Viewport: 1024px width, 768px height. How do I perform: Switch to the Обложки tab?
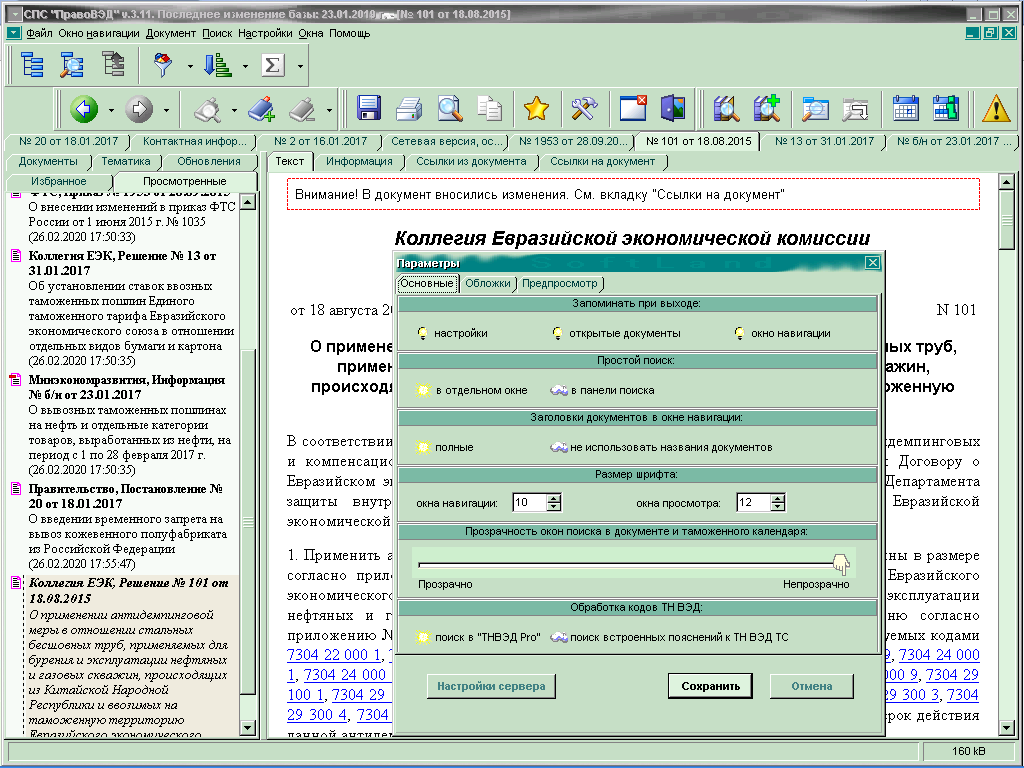click(x=488, y=283)
